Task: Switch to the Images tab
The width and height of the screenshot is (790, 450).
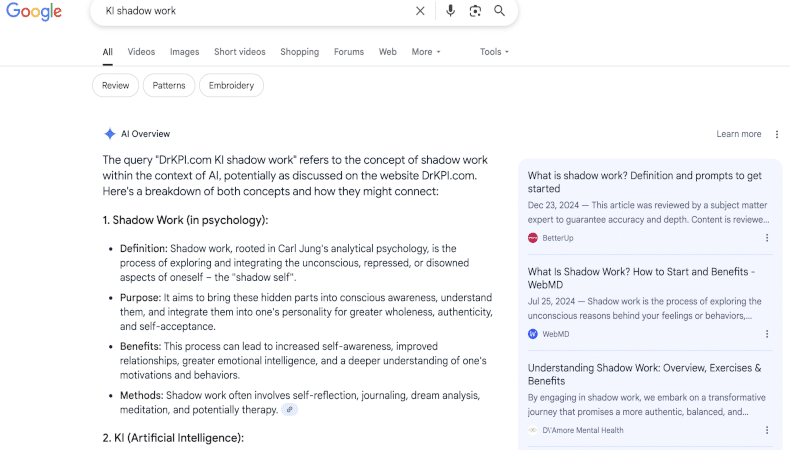Action: [x=184, y=52]
